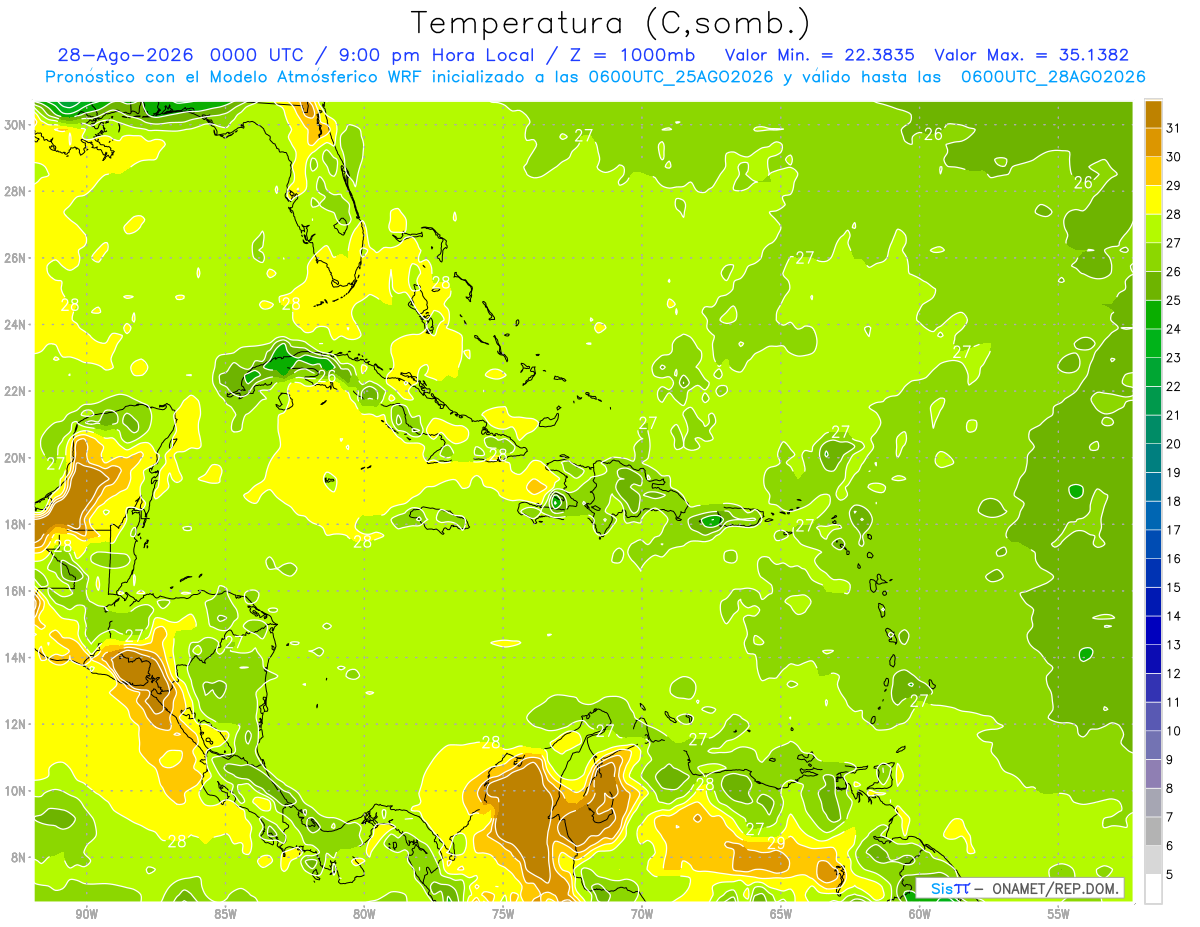Click the '14N' latitude axis label
The width and height of the screenshot is (1200, 927).
[17, 657]
